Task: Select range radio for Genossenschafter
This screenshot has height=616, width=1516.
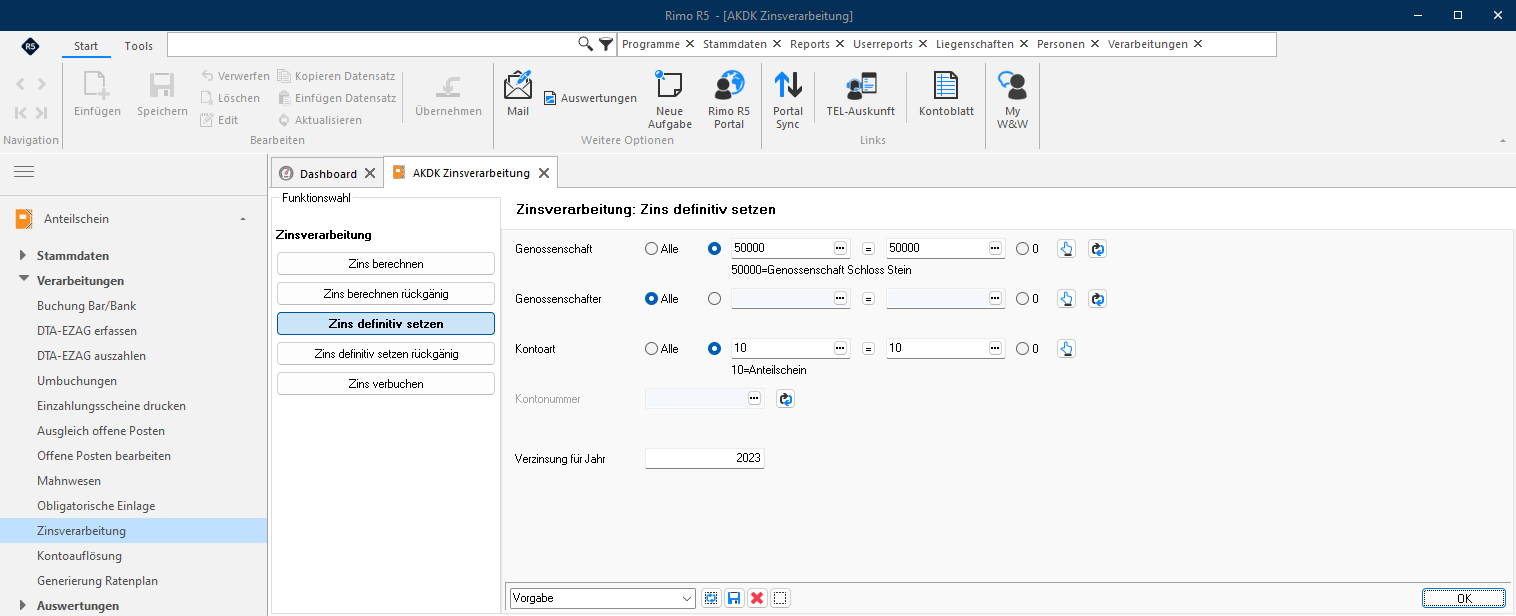Action: tap(714, 298)
